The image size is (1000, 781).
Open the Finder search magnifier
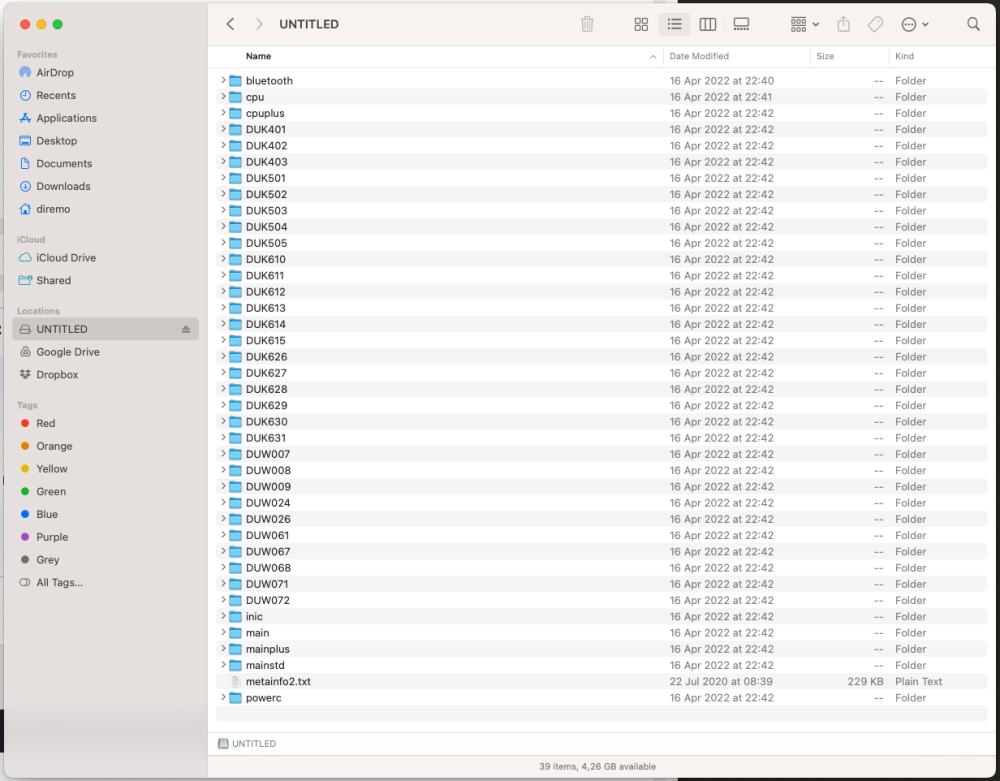tap(973, 24)
